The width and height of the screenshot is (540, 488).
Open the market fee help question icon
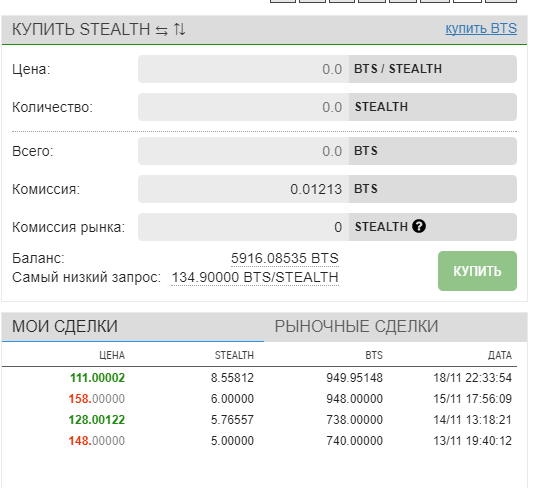pos(419,227)
